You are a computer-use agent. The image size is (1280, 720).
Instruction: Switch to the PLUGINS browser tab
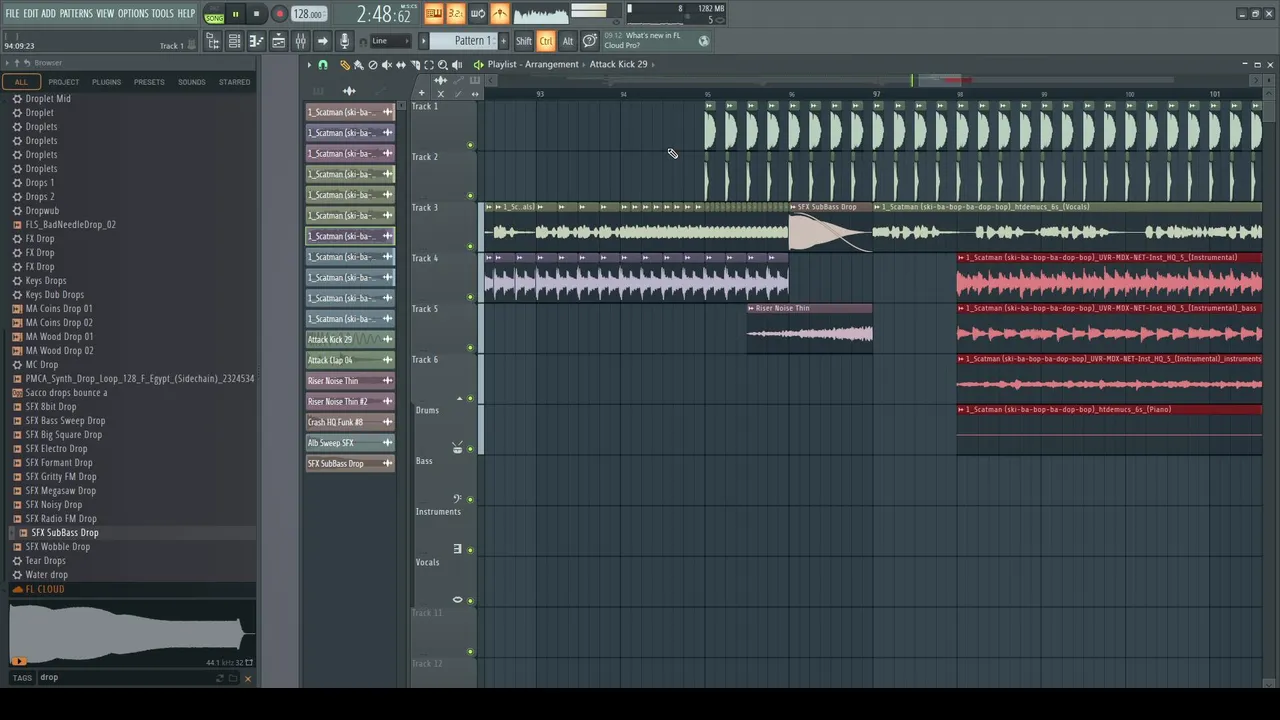pyautogui.click(x=106, y=82)
